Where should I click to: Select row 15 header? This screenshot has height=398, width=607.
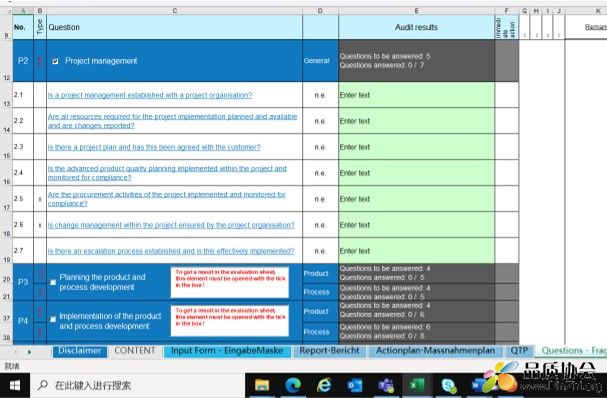tap(6, 147)
